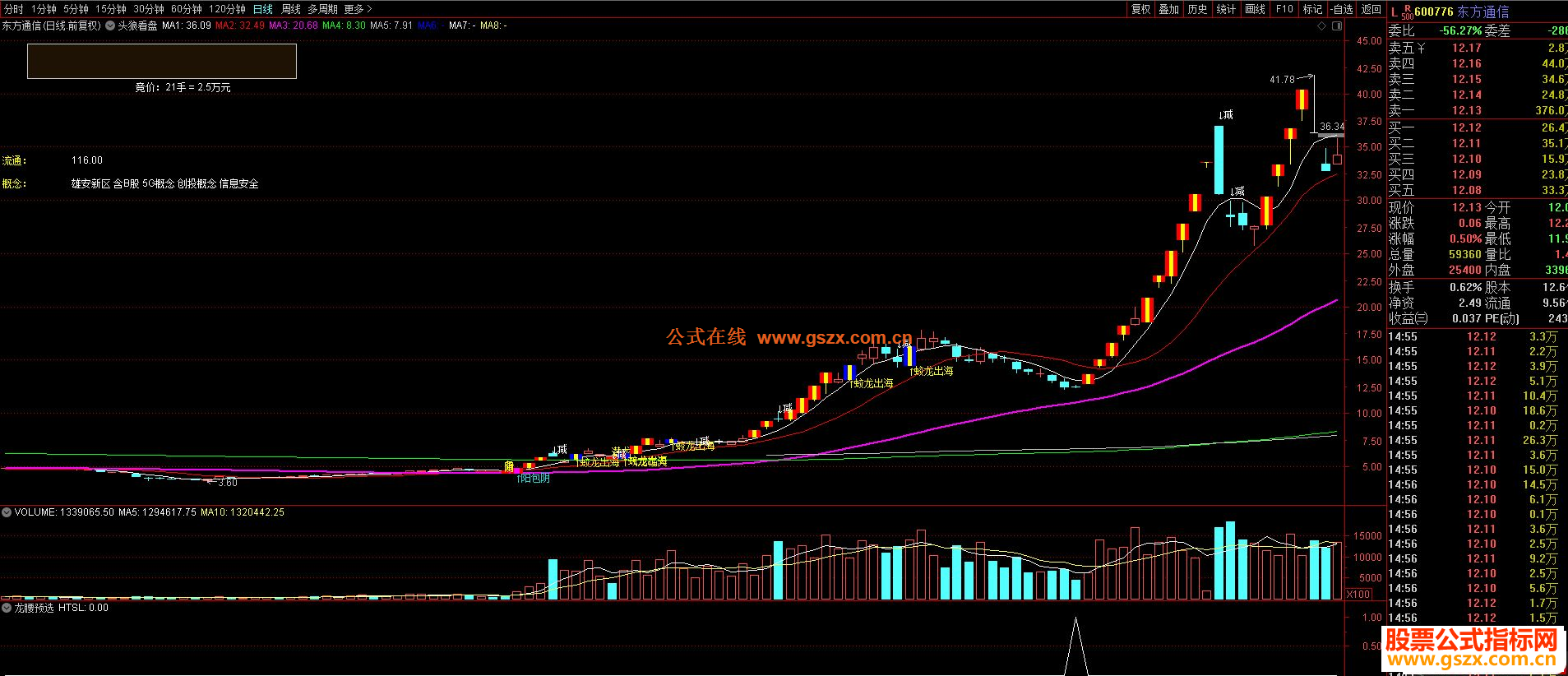Select the 日线 daily tab
Screen dimensions: 1568x676
point(263,9)
